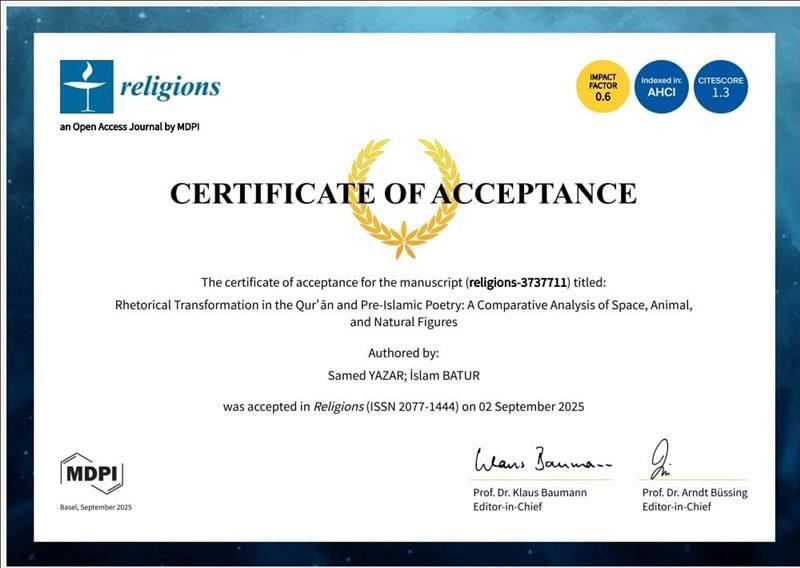Click the 'Authored by:' label
This screenshot has height=568, width=800.
403,353
